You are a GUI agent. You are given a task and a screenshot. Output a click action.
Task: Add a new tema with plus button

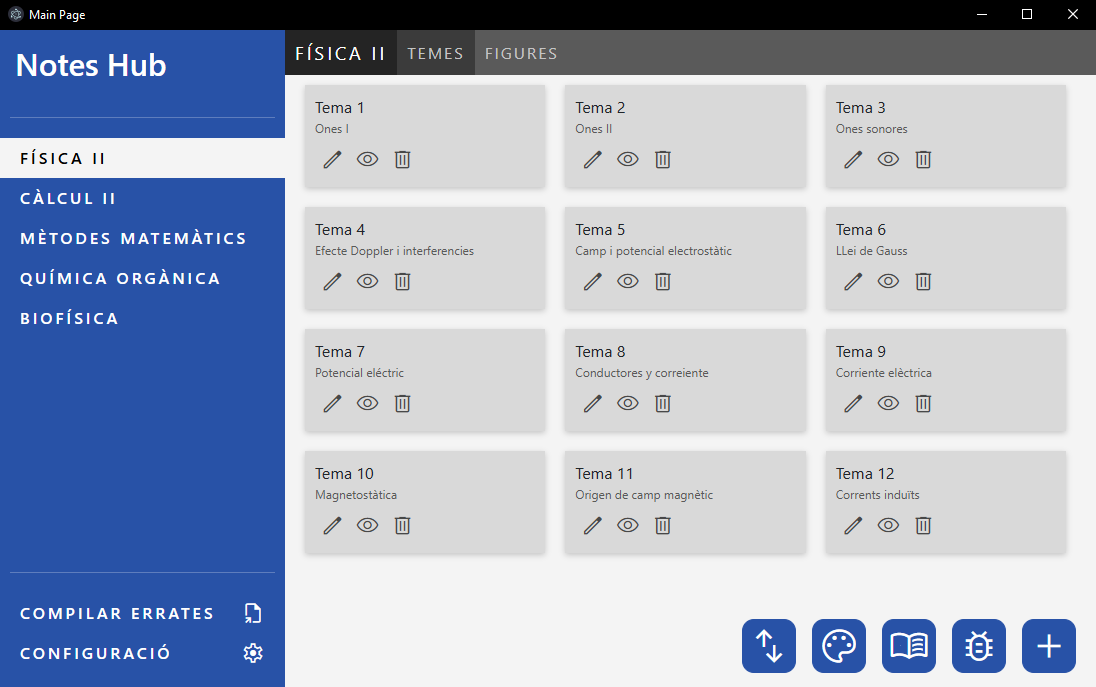pyautogui.click(x=1048, y=646)
